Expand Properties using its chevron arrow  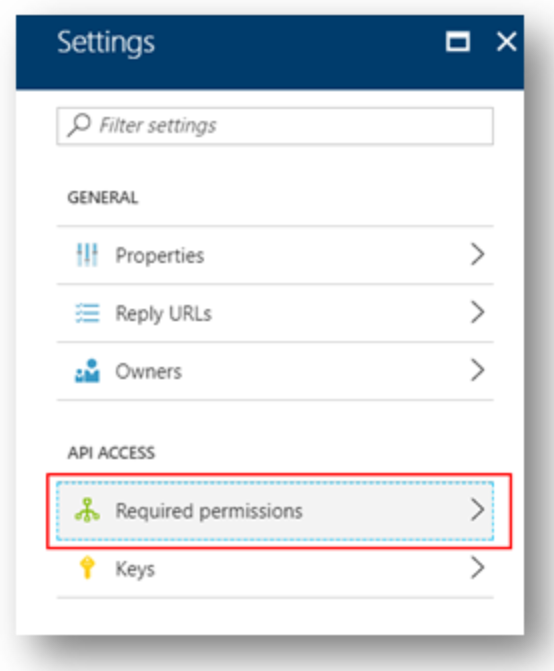[477, 255]
